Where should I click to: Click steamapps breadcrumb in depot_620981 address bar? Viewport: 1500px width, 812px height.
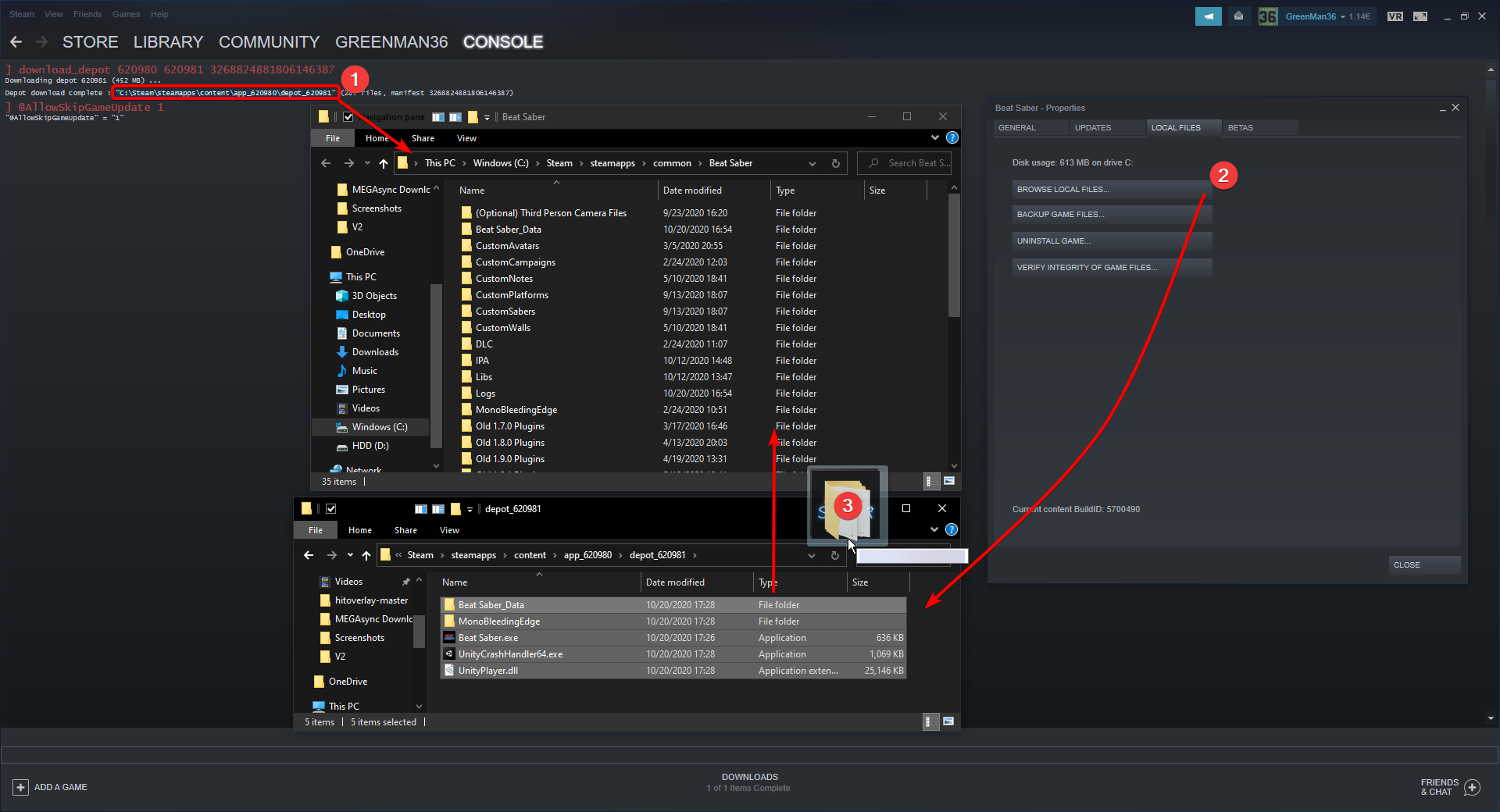click(x=473, y=555)
